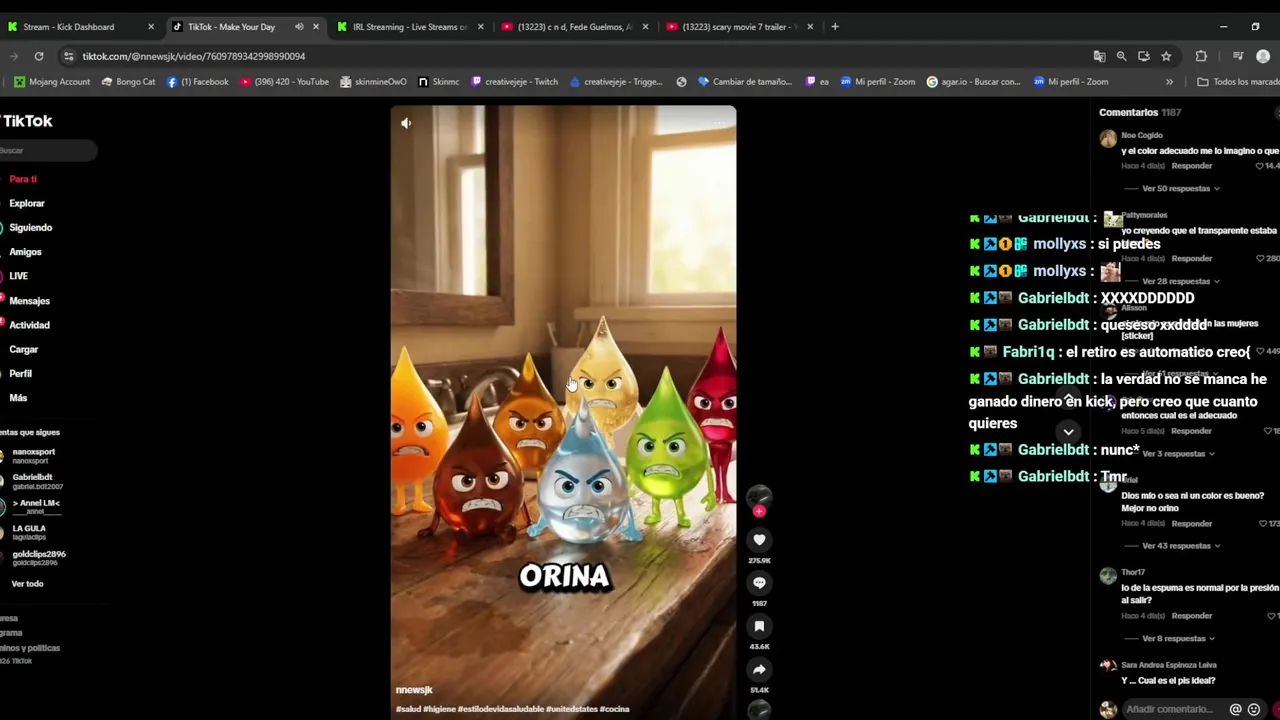Expand Ver 28 respuestas replies
The height and width of the screenshot is (720, 1280).
point(1180,282)
